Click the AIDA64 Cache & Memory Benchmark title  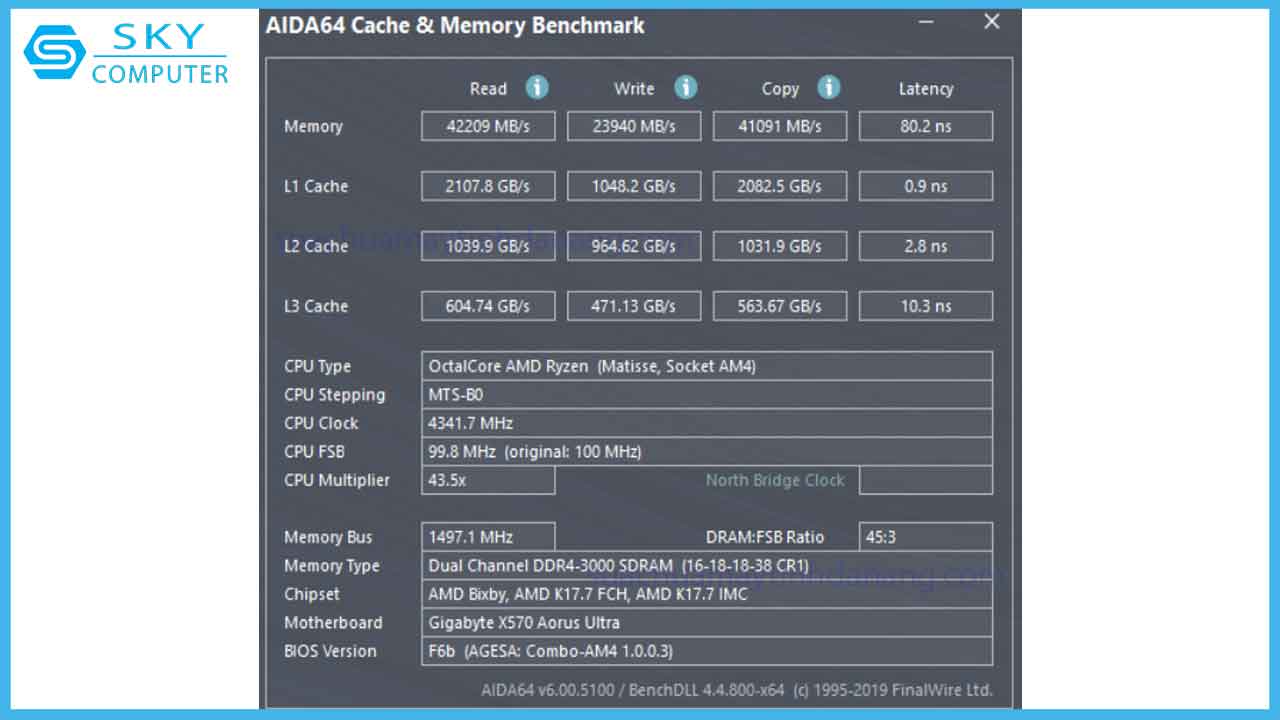click(x=455, y=25)
